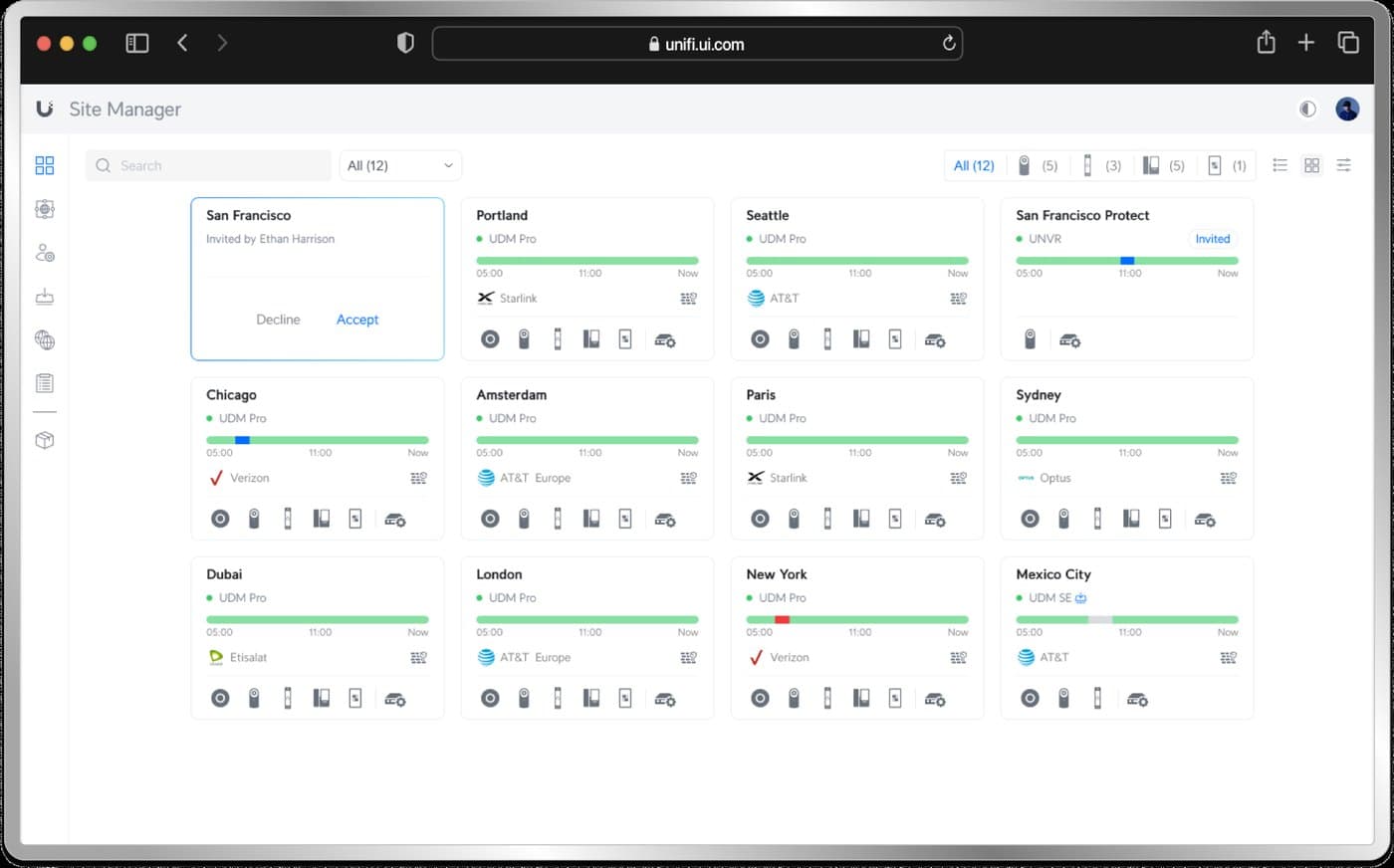The image size is (1394, 868).
Task: Accept the San Francisco invitation
Action: [x=357, y=320]
